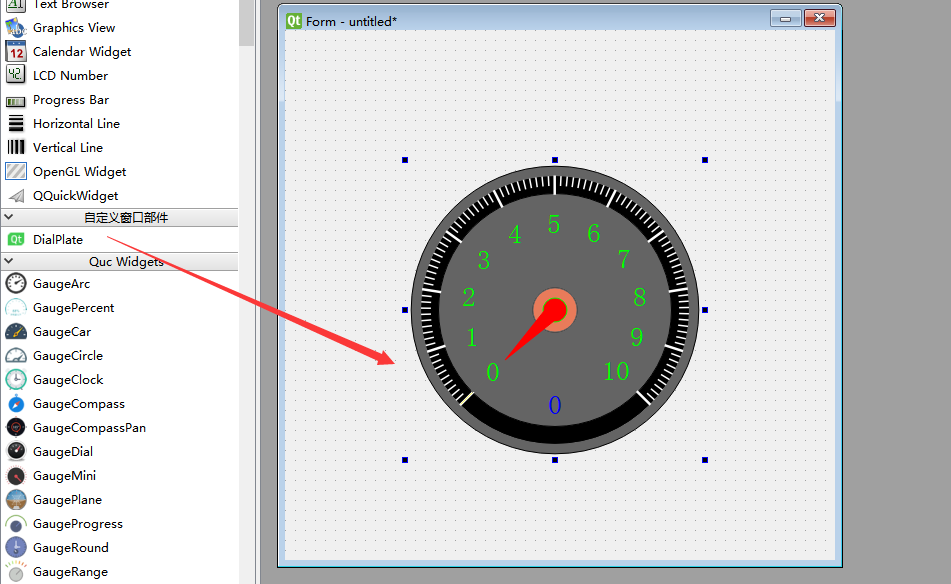Viewport: 951px width, 584px height.
Task: Click the Progress Bar widget icon
Action: pyautogui.click(x=15, y=99)
